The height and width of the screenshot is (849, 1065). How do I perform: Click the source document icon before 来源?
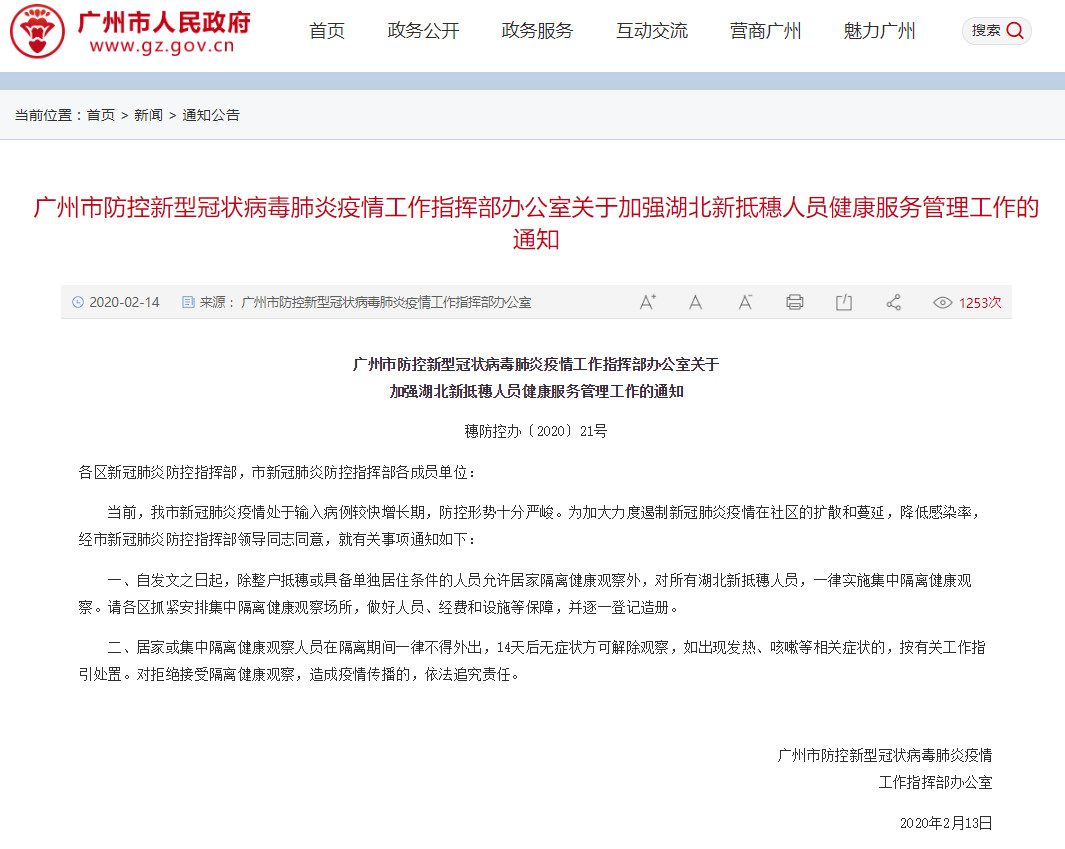[x=188, y=302]
